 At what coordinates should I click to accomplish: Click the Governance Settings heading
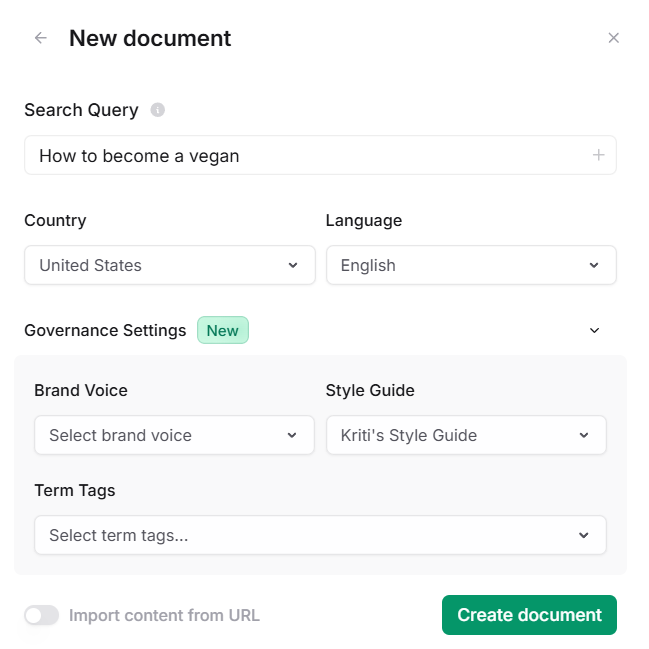[105, 330]
